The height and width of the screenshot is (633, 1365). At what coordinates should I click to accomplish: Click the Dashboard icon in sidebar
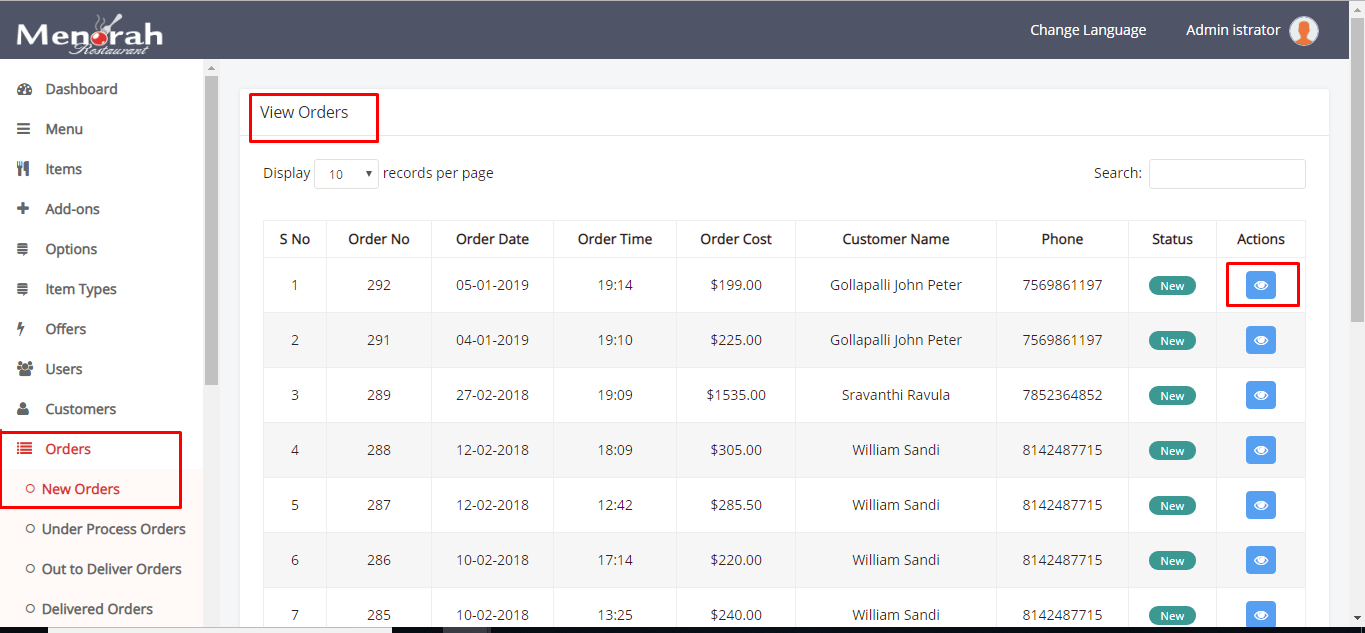point(24,89)
